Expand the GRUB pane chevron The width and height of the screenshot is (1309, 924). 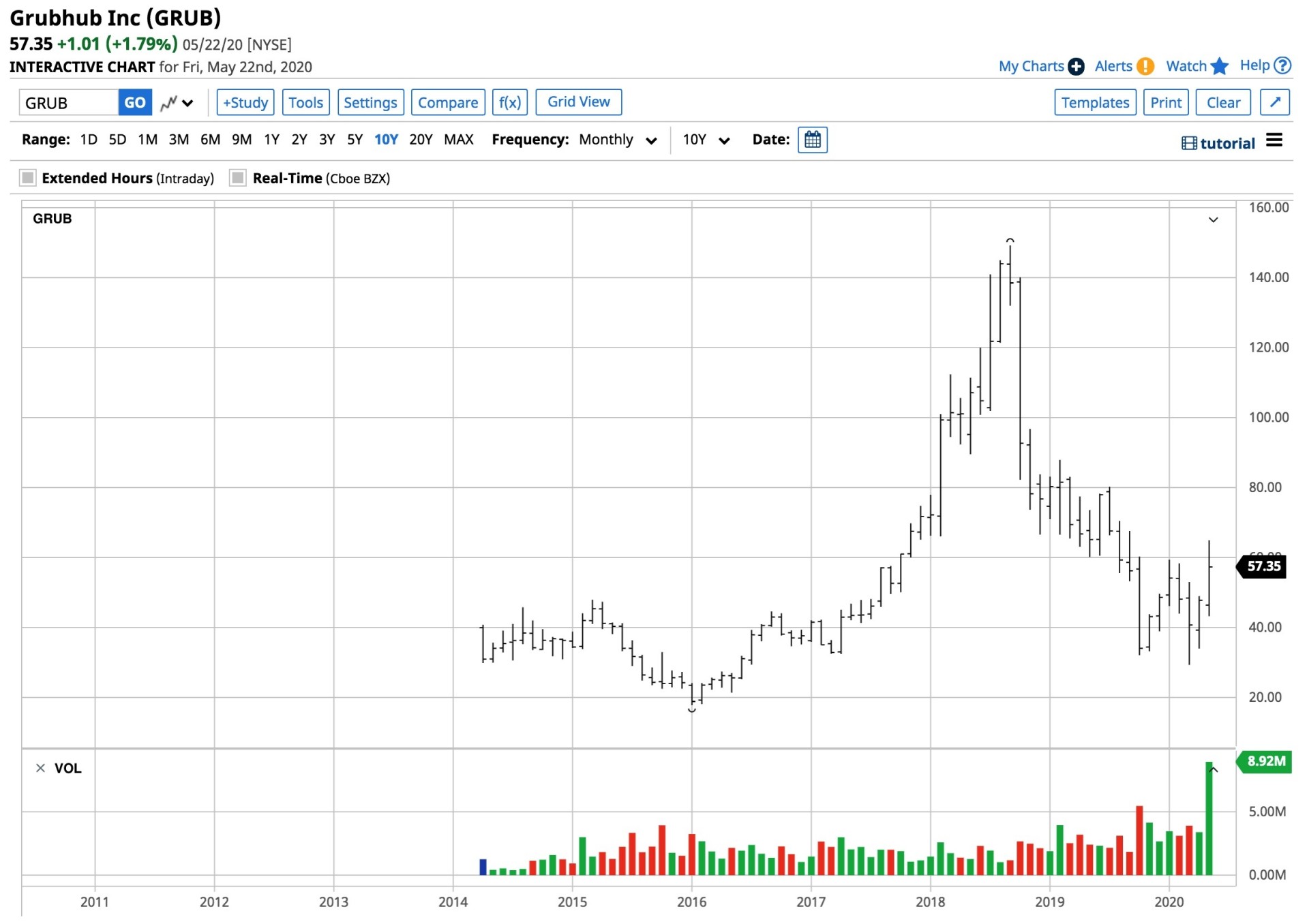point(1214,220)
